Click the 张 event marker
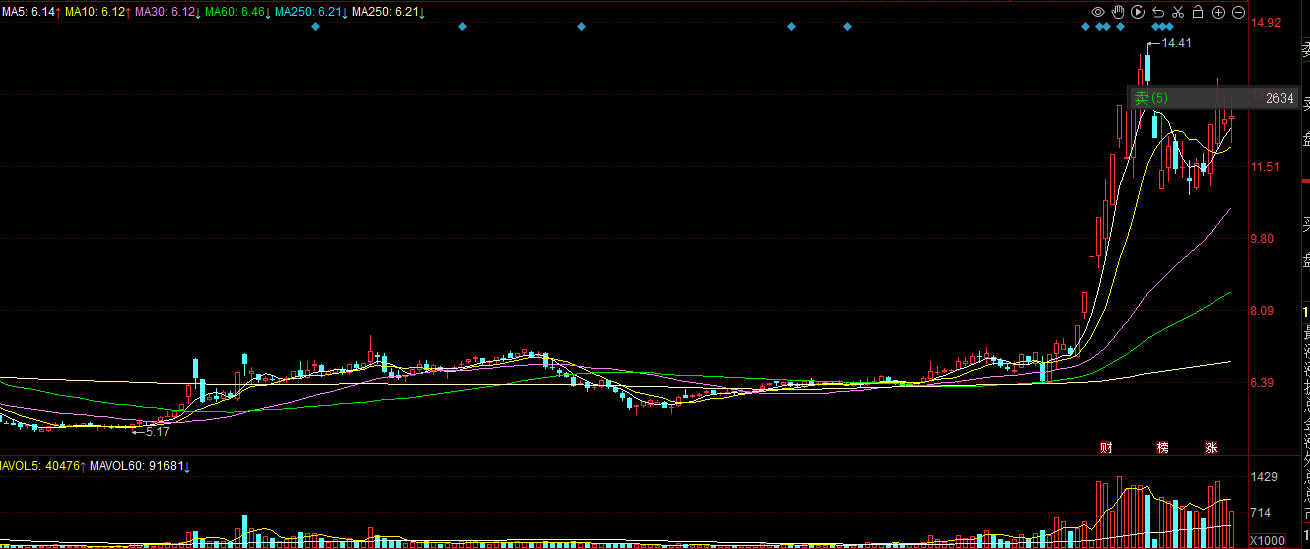The width and height of the screenshot is (1310, 549). pos(1211,447)
